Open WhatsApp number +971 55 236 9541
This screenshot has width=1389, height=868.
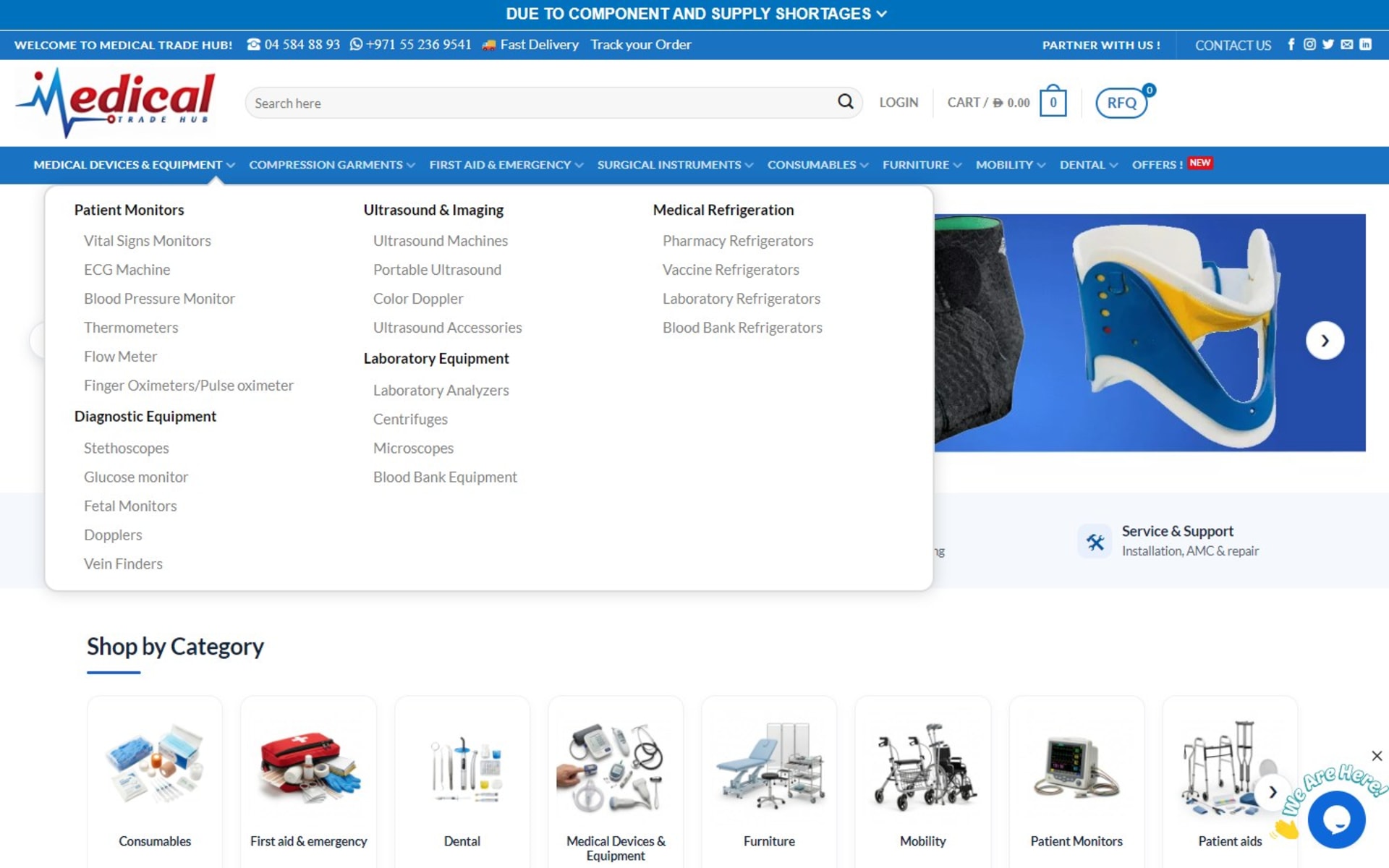[411, 44]
